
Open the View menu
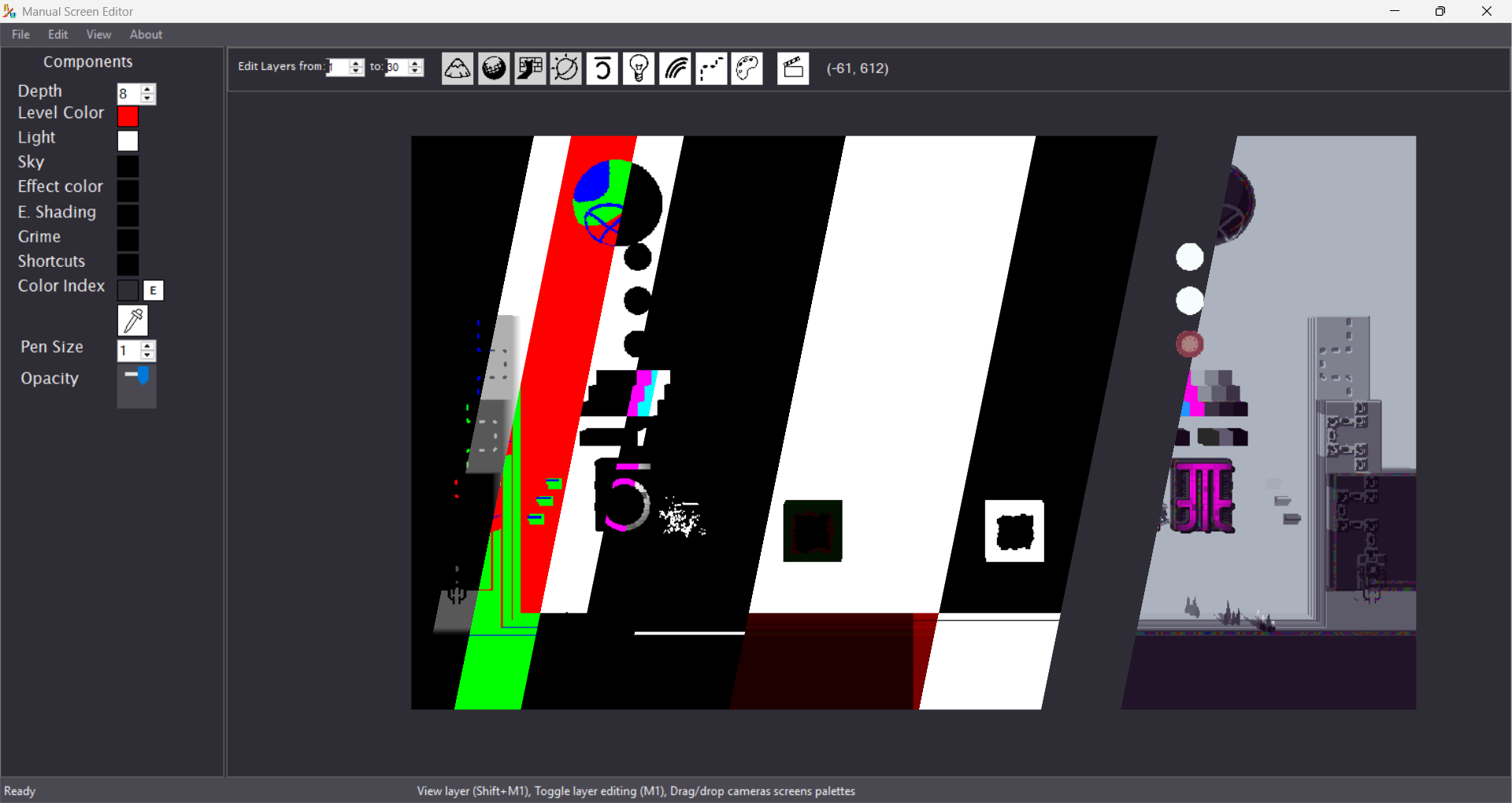pos(98,34)
